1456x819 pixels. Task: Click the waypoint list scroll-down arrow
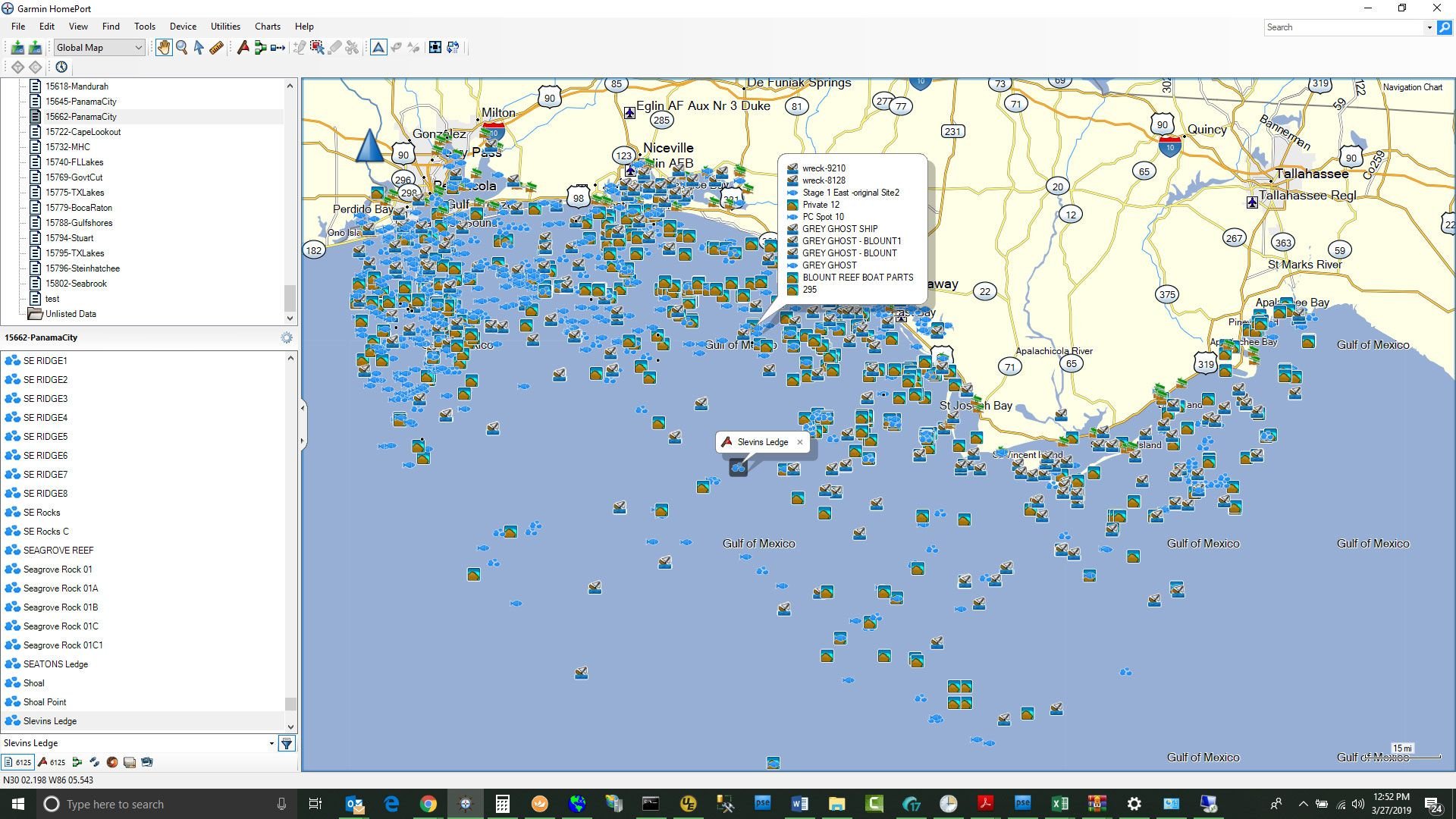tap(290, 726)
